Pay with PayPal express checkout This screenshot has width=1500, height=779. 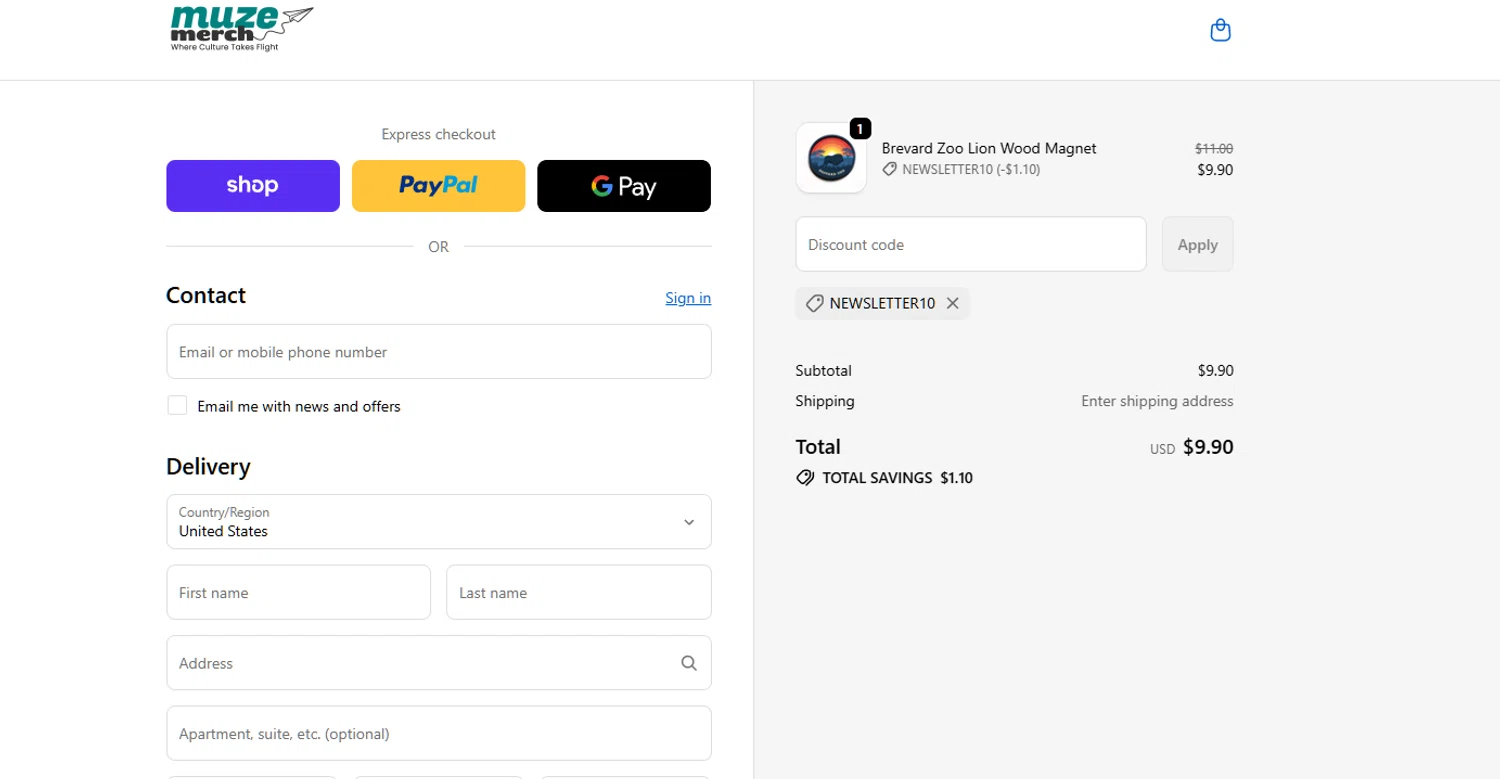(x=438, y=186)
